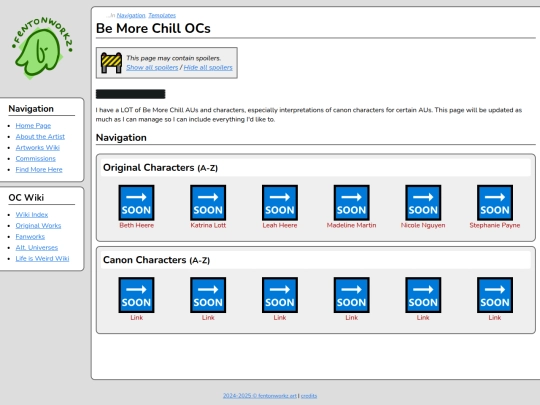
Task: Click Hide all spoilers
Action: (x=208, y=68)
